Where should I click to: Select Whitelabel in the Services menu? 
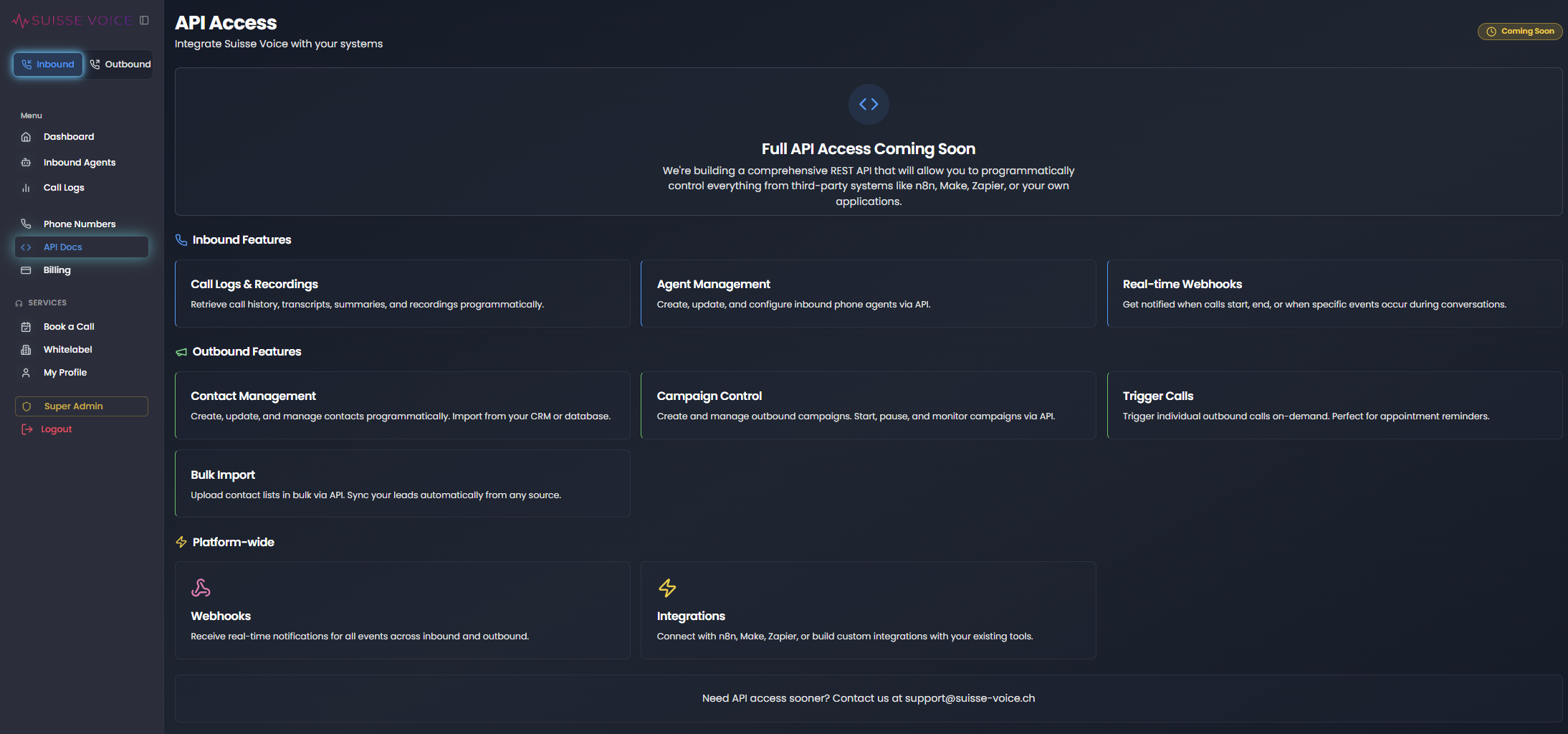pyautogui.click(x=67, y=349)
